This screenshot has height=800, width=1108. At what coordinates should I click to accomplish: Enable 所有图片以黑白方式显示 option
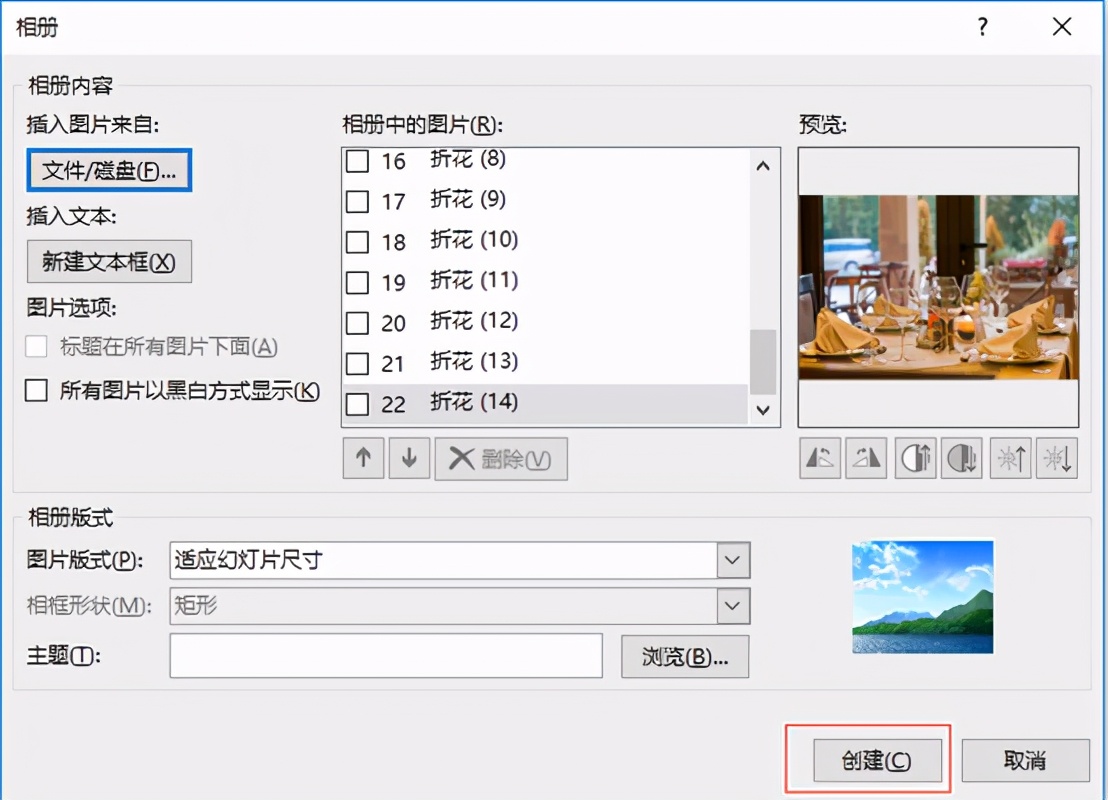37,391
